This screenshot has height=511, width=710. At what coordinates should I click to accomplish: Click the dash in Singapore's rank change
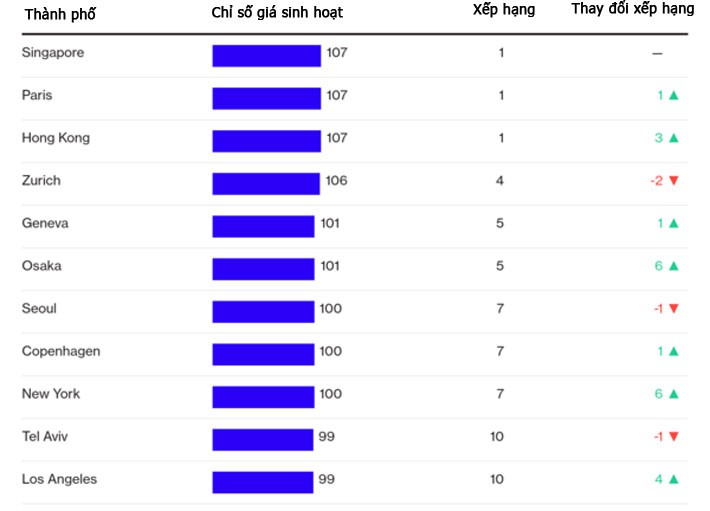657,54
